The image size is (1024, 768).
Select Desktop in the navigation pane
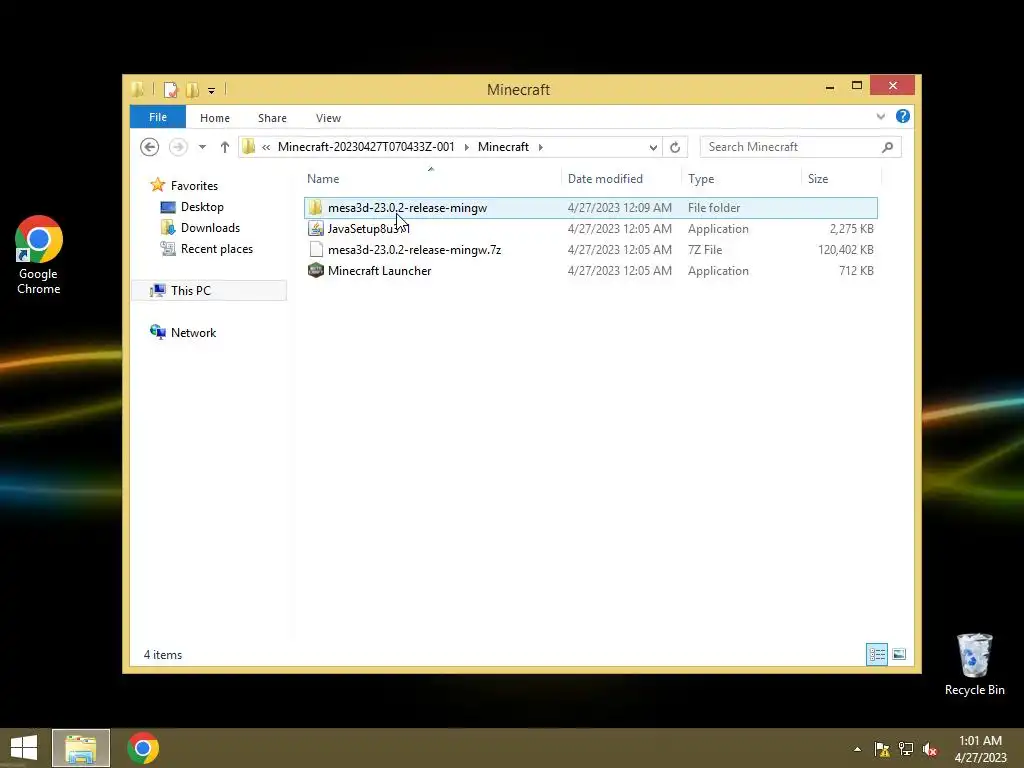pyautogui.click(x=202, y=206)
